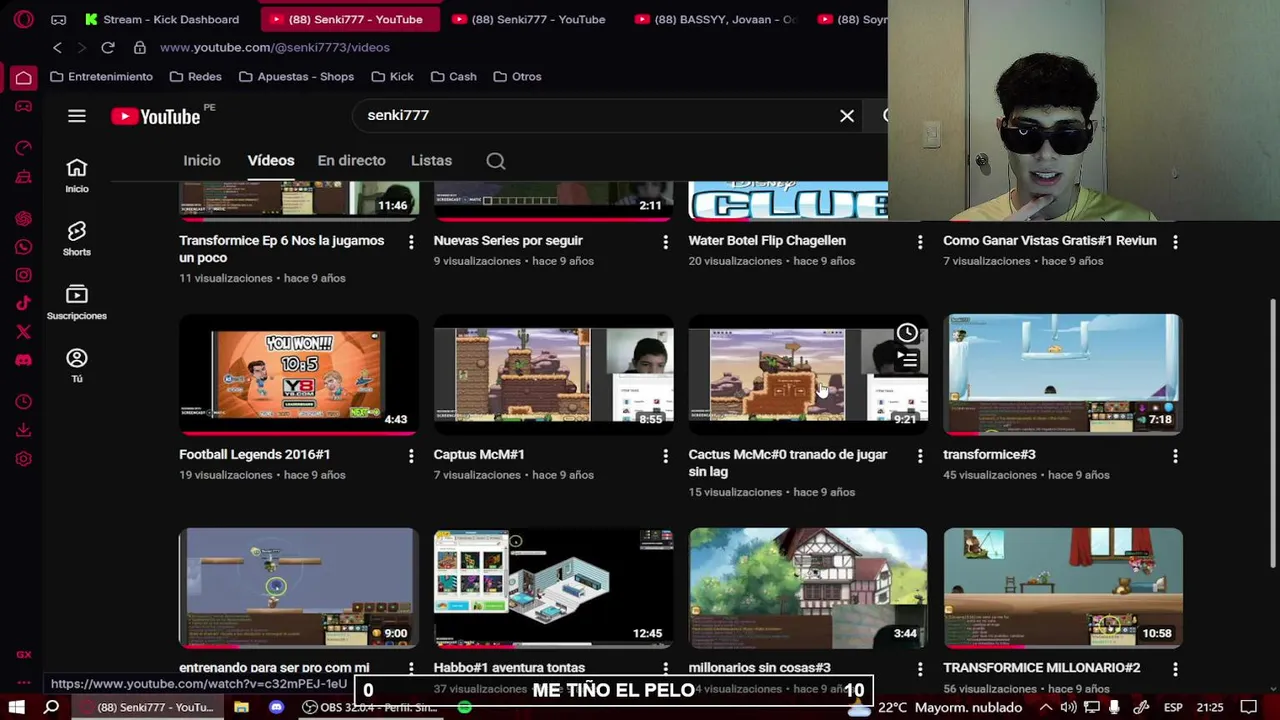Open volume control in system tray

coord(1068,707)
